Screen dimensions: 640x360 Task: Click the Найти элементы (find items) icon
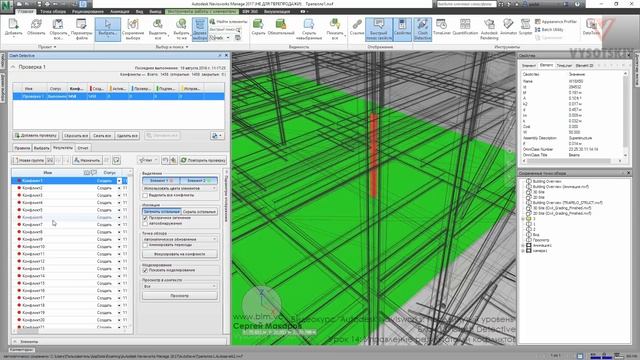coord(228,22)
